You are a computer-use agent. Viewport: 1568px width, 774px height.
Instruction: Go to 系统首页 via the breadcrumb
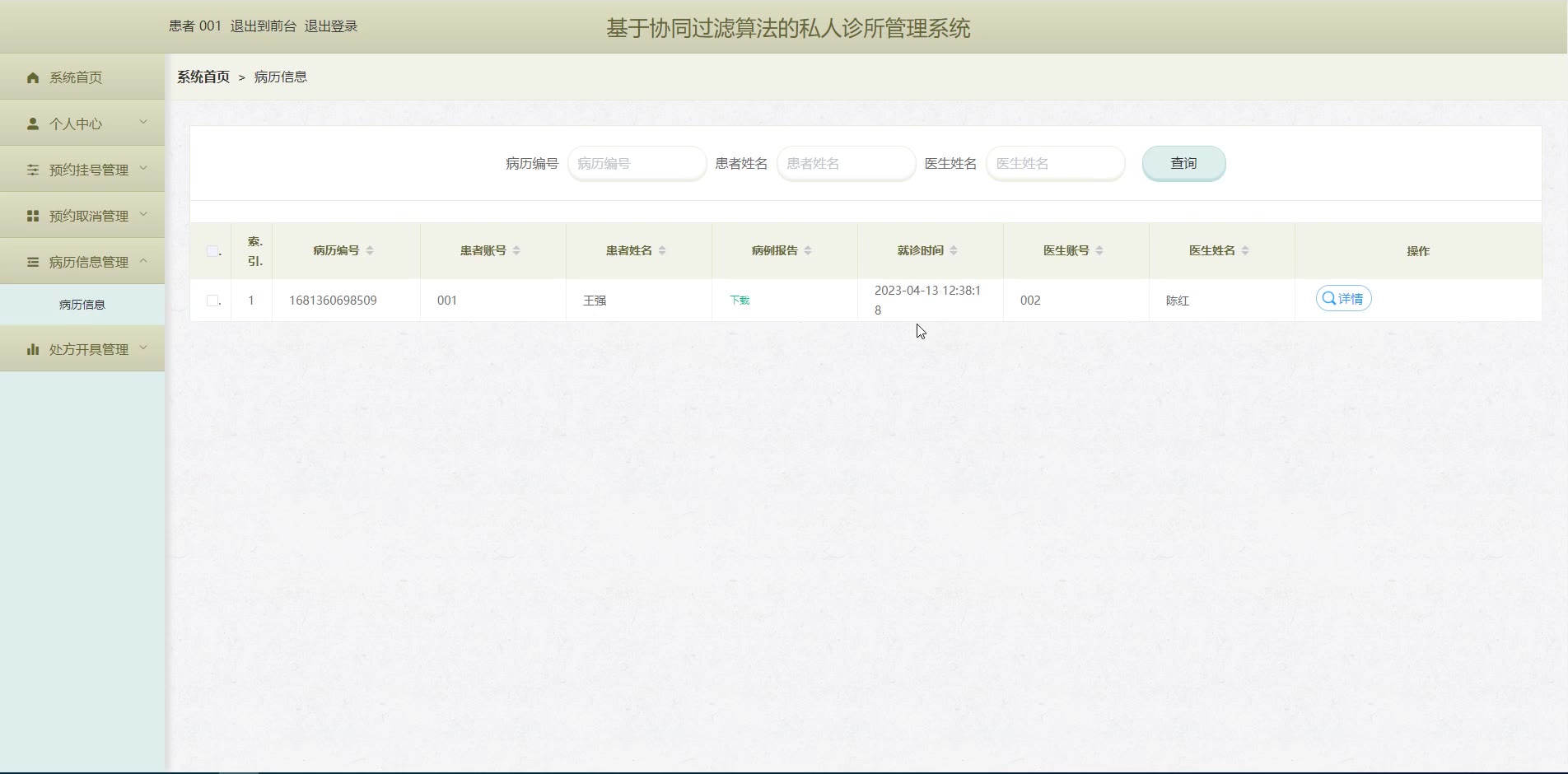(x=203, y=77)
